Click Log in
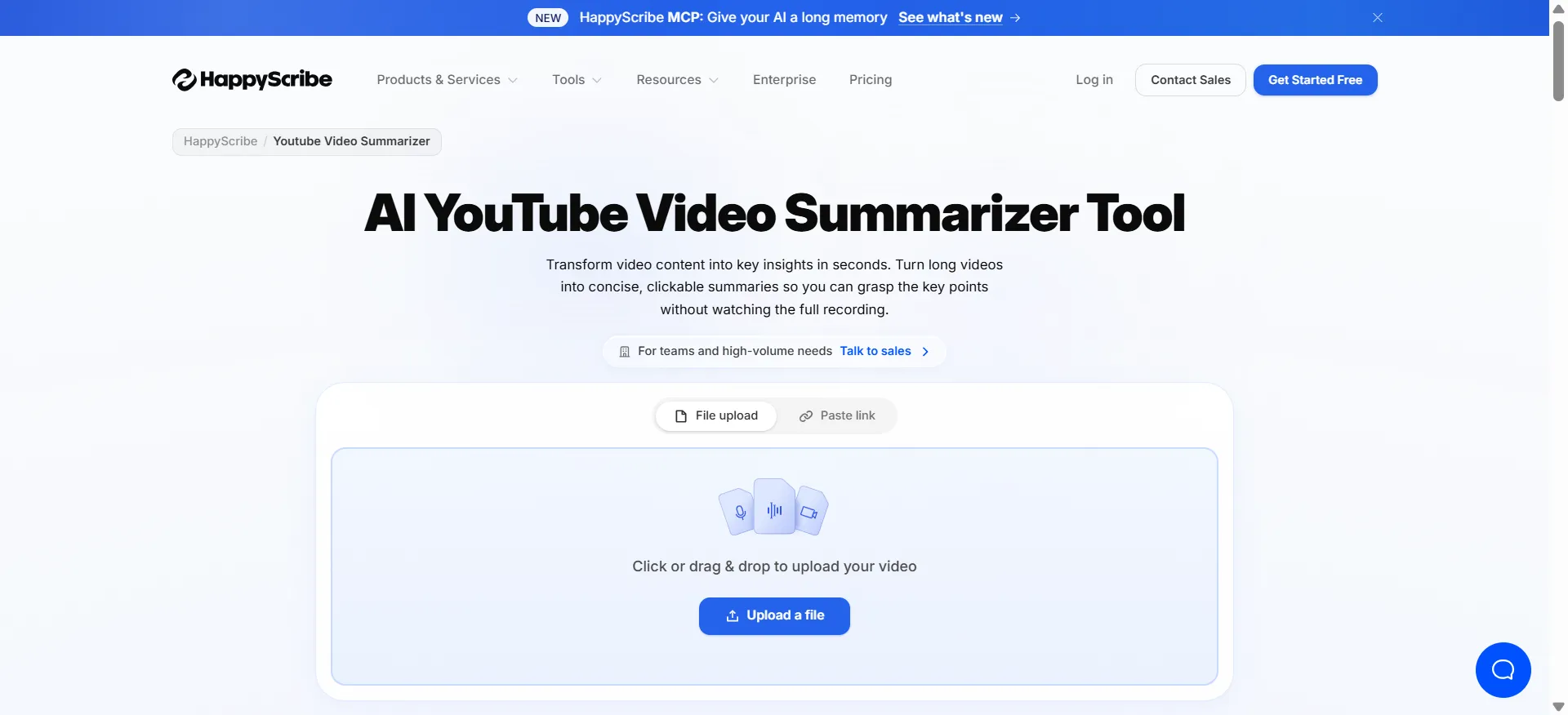1568x715 pixels. (1094, 80)
